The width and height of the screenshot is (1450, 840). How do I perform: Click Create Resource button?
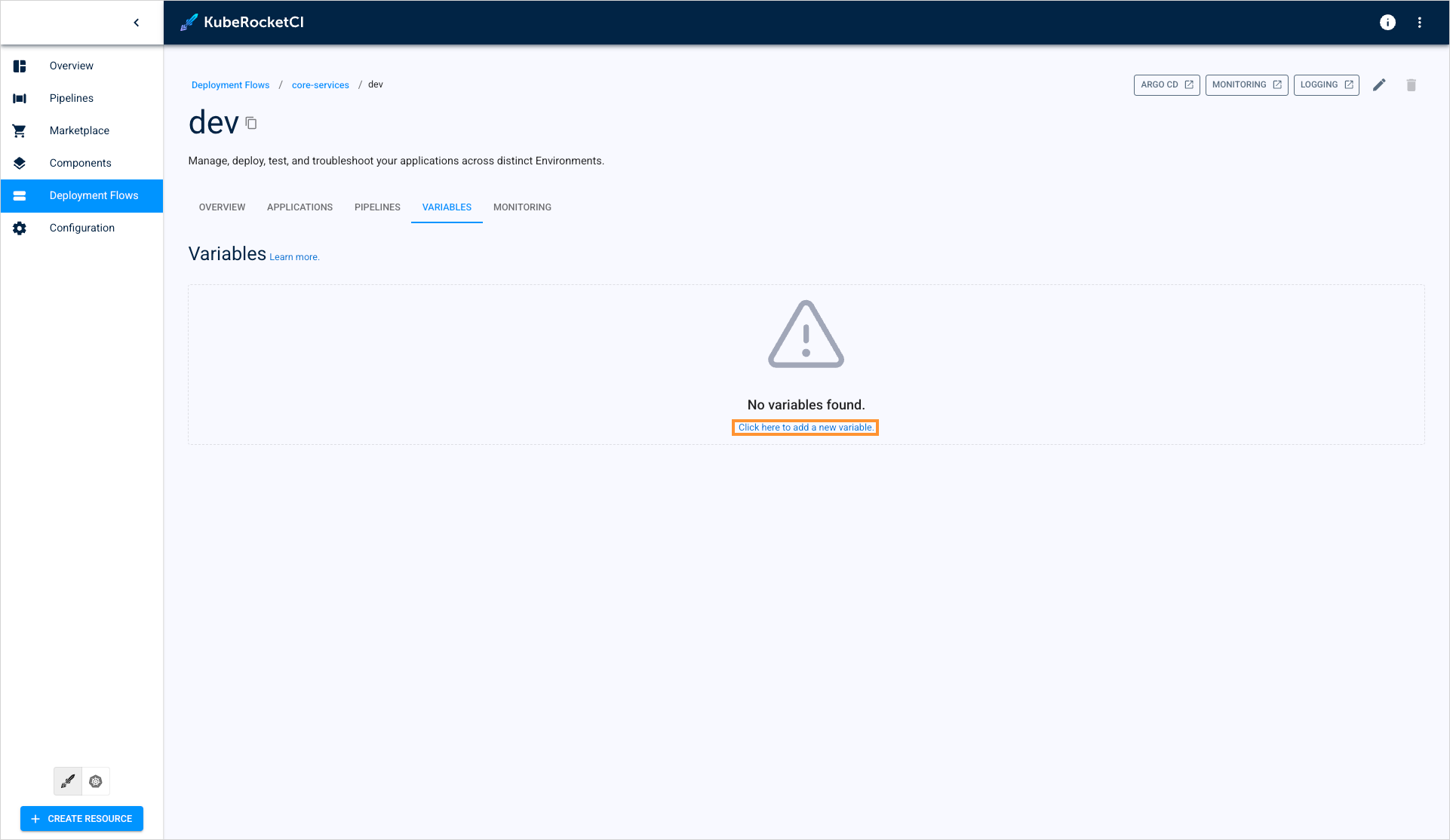(x=81, y=819)
